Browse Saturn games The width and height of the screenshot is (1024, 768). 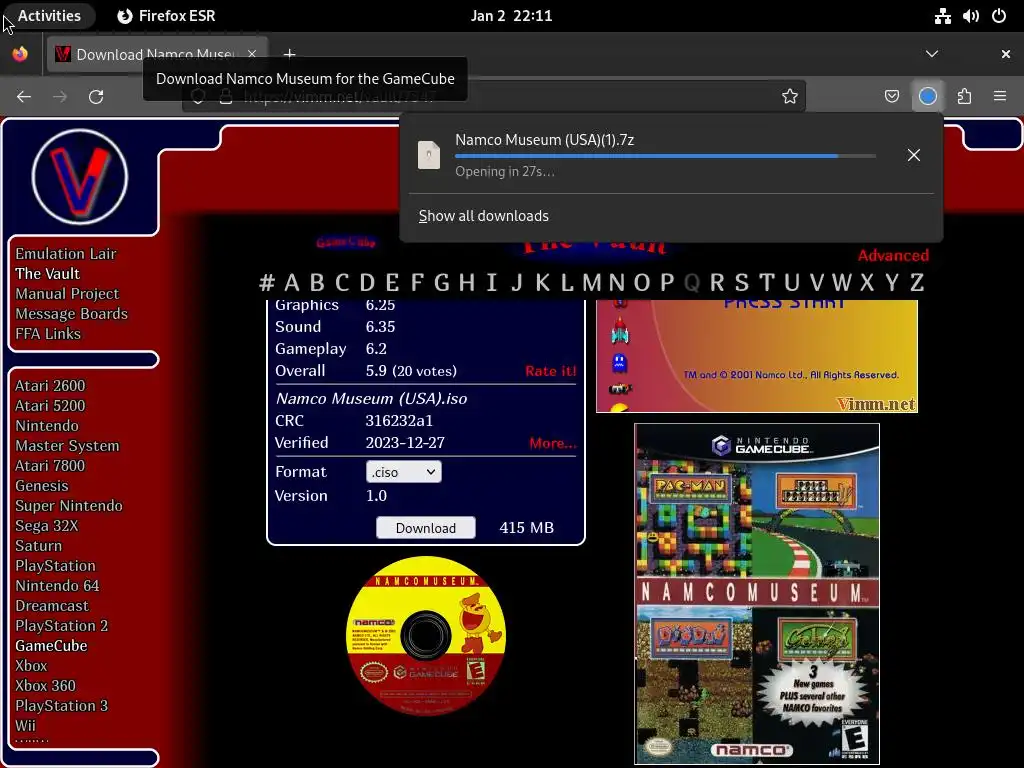pos(39,546)
